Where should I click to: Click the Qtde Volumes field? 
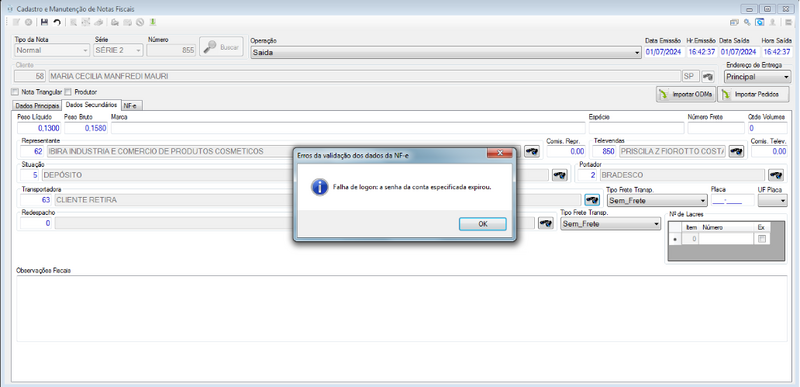coord(767,128)
